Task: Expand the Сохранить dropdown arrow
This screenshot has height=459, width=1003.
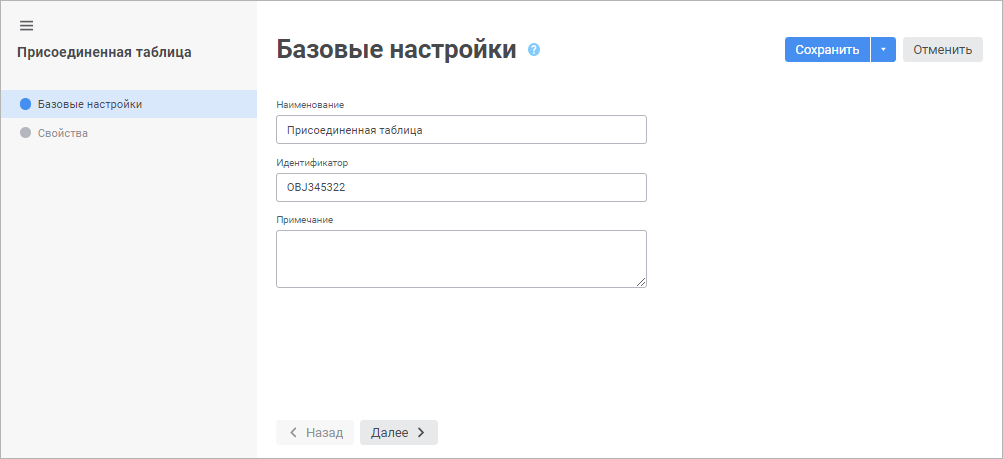Action: point(883,50)
